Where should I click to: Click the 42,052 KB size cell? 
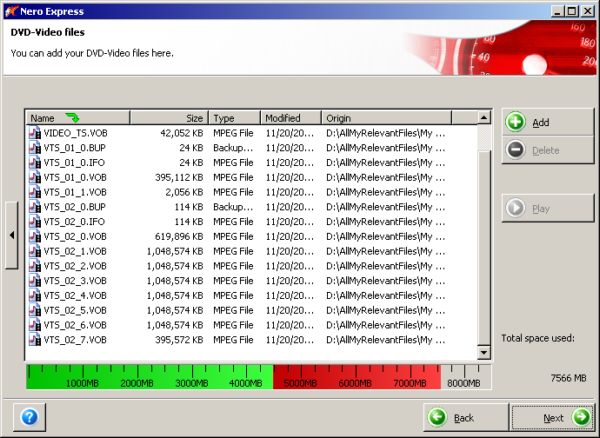coord(181,133)
